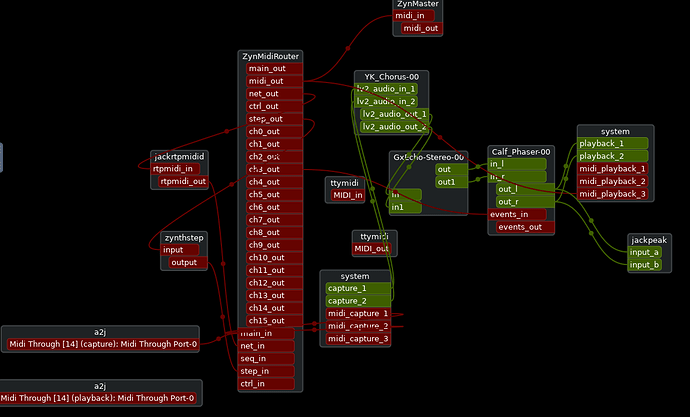The image size is (690, 417).
Task: Select the lv2_audio_out_1 port
Action: pos(394,114)
